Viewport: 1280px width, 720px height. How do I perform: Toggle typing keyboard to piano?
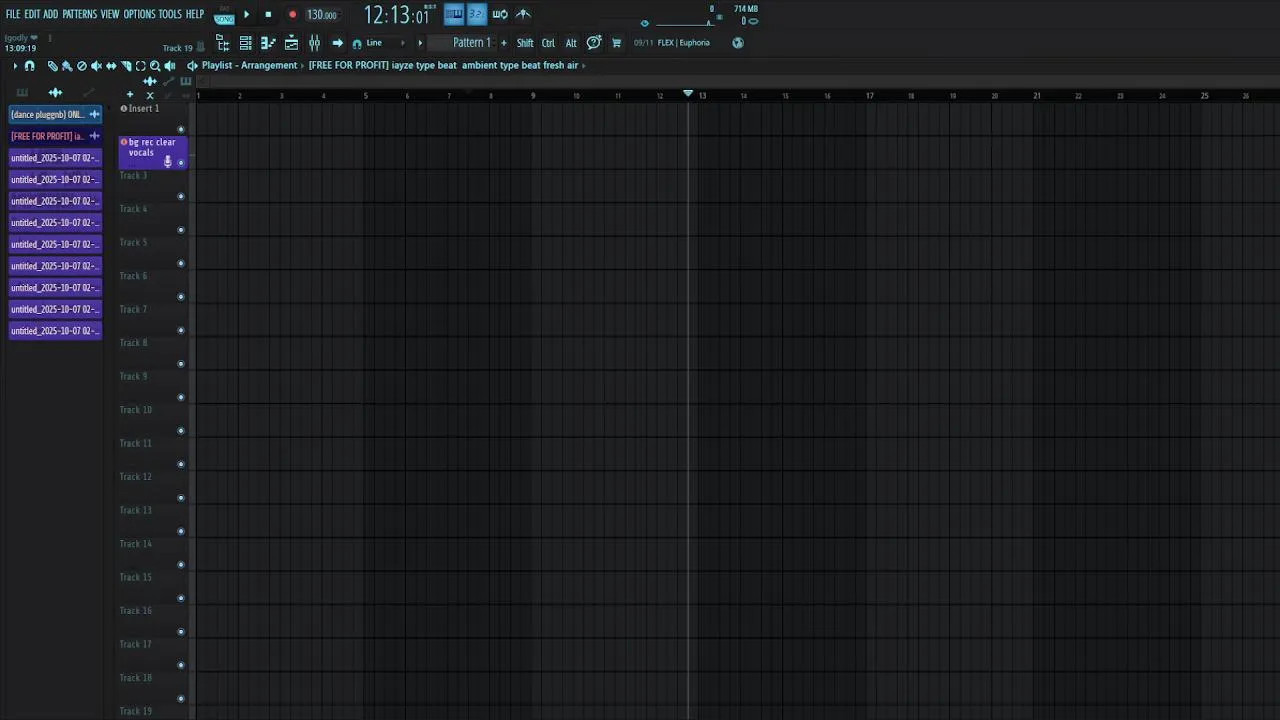coord(454,14)
